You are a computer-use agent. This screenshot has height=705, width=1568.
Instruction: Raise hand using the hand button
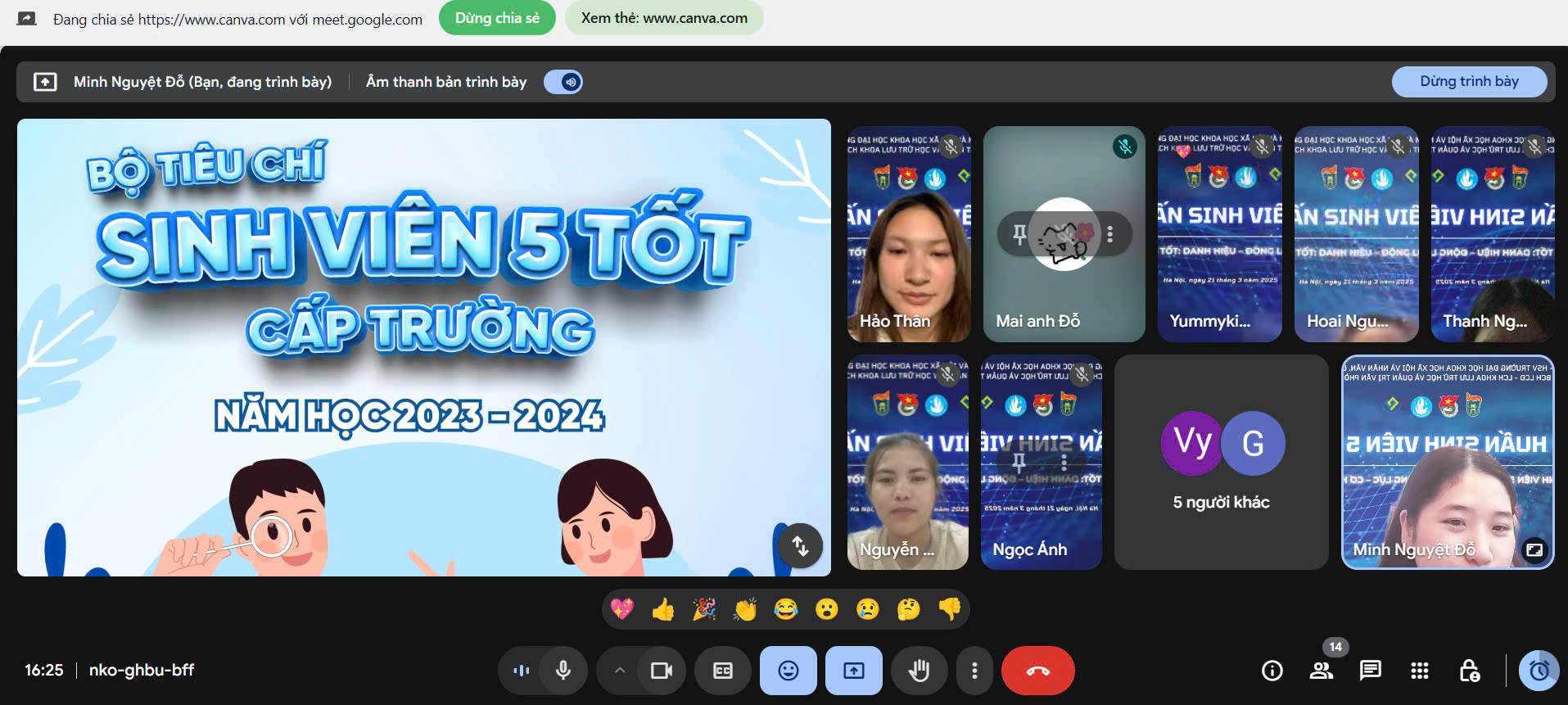pos(920,671)
